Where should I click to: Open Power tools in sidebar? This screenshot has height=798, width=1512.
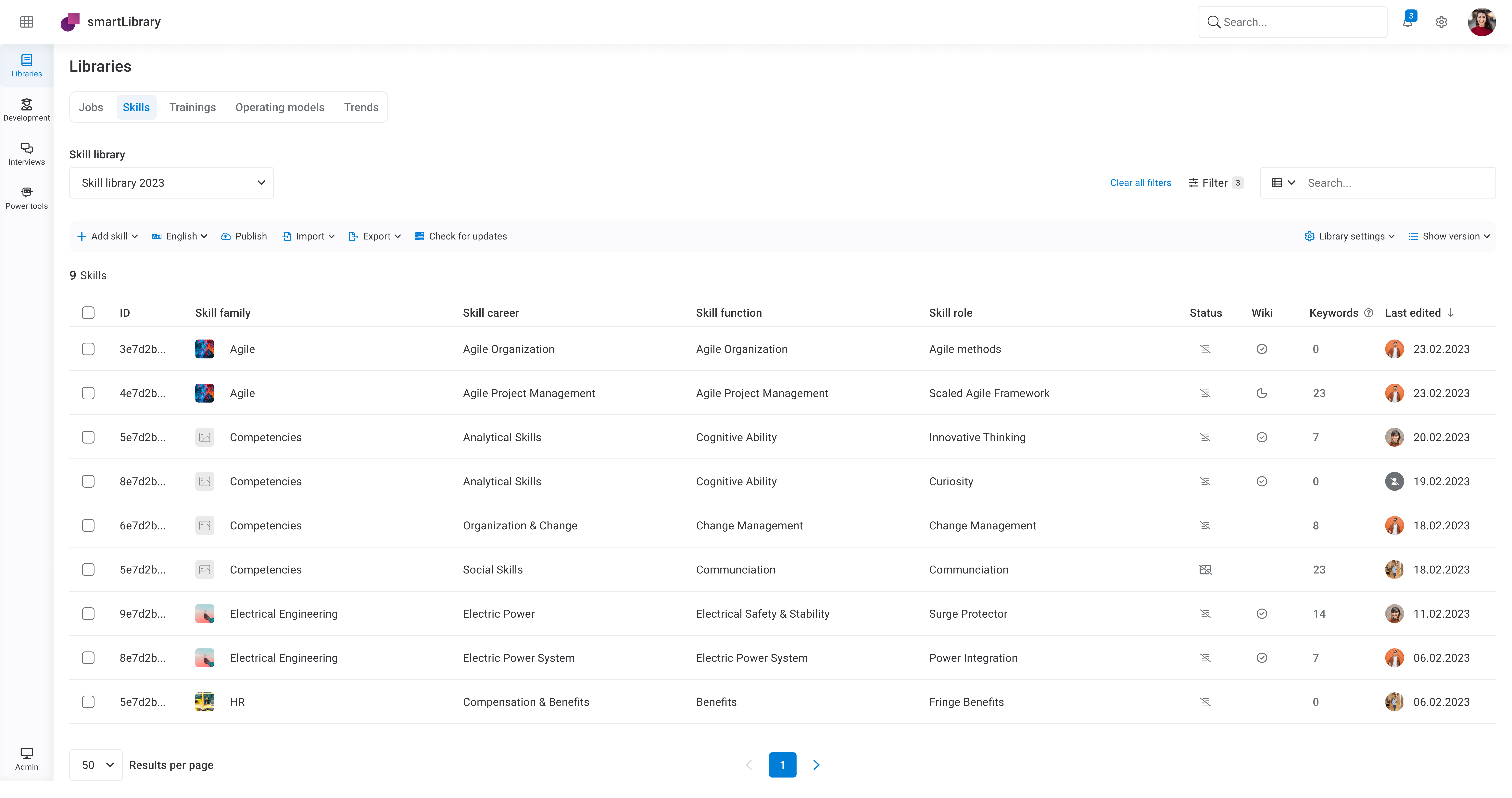point(26,198)
